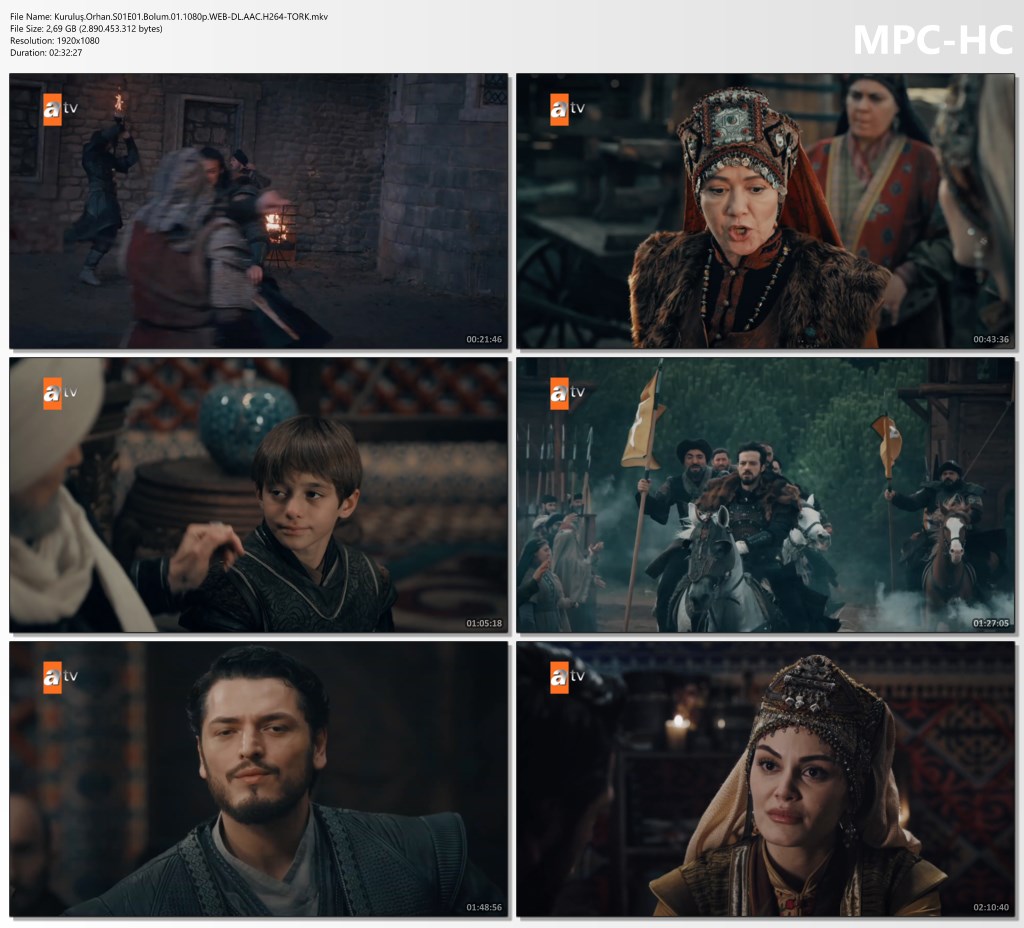Open the night battle thumbnail at 00:21:46

coord(258,210)
